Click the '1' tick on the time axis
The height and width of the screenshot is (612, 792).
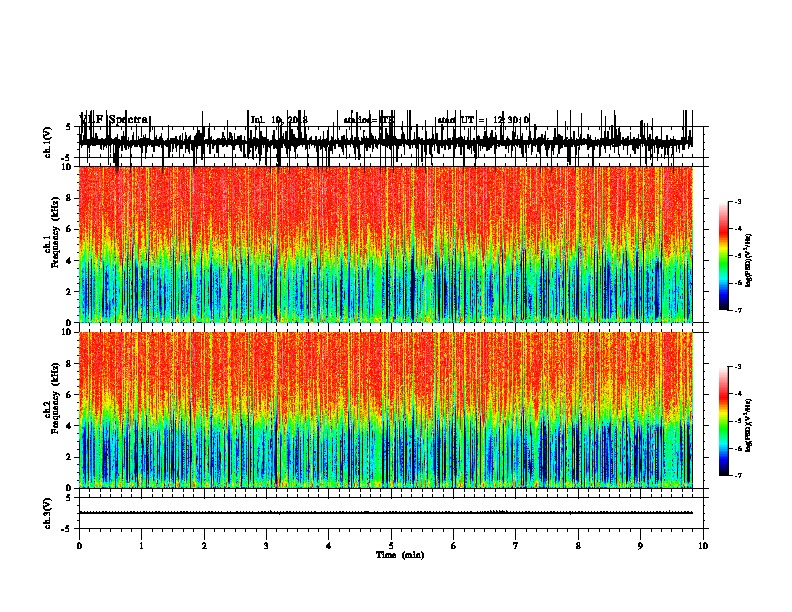(141, 545)
